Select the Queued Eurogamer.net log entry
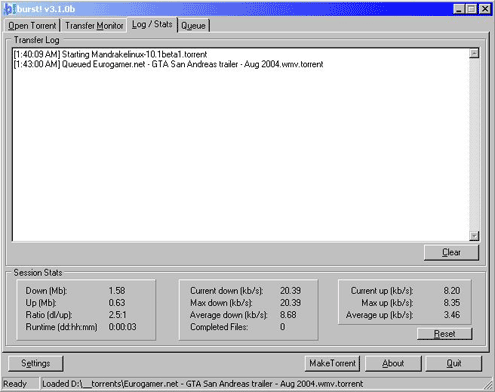The width and height of the screenshot is (495, 392). tap(168, 64)
